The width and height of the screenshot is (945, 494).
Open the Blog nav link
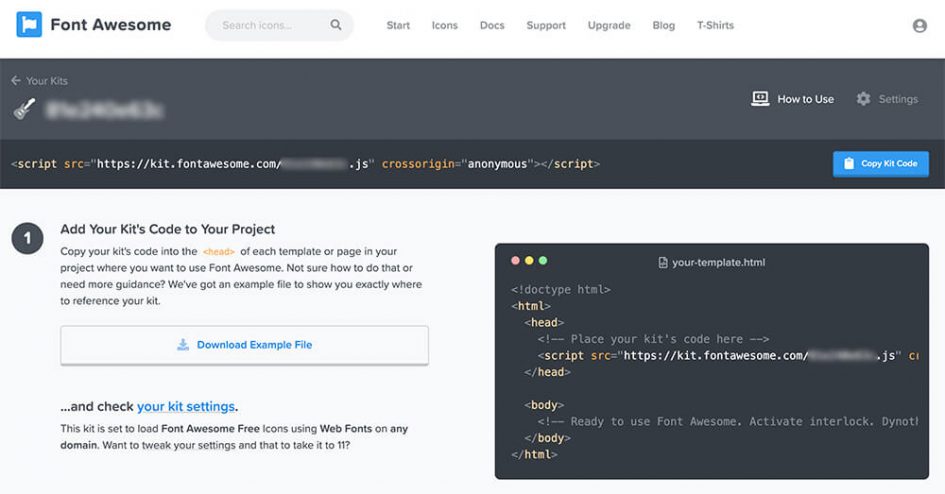(664, 25)
